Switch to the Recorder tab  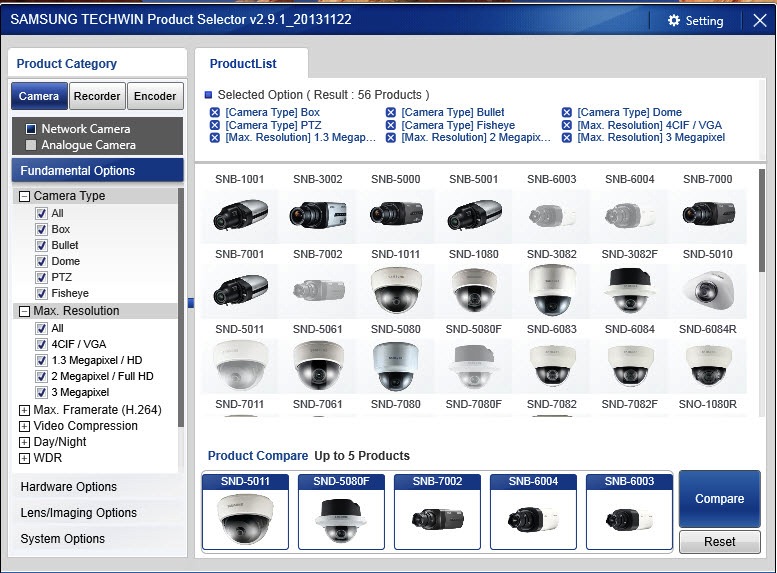click(97, 96)
